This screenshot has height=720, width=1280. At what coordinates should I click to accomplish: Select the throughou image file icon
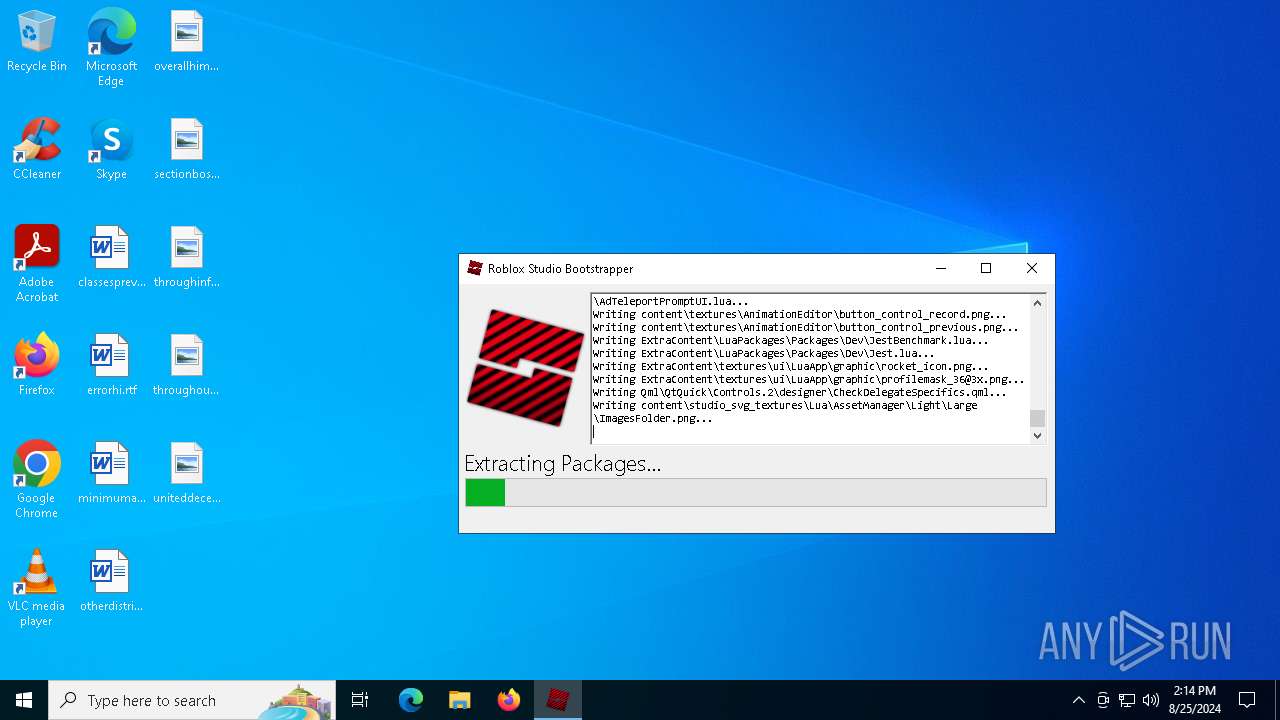[186, 365]
